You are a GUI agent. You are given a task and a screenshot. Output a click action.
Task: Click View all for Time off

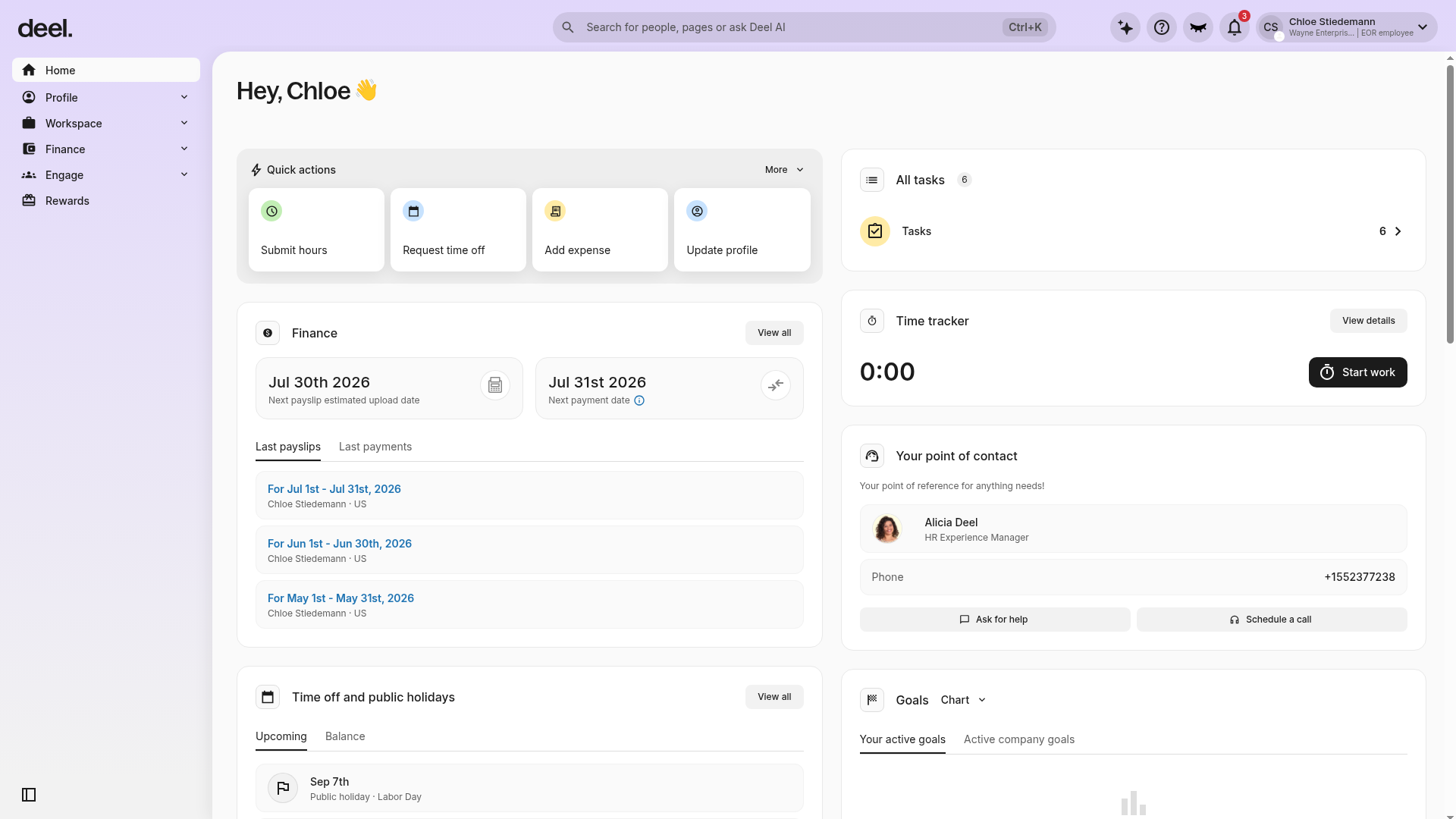pos(774,697)
